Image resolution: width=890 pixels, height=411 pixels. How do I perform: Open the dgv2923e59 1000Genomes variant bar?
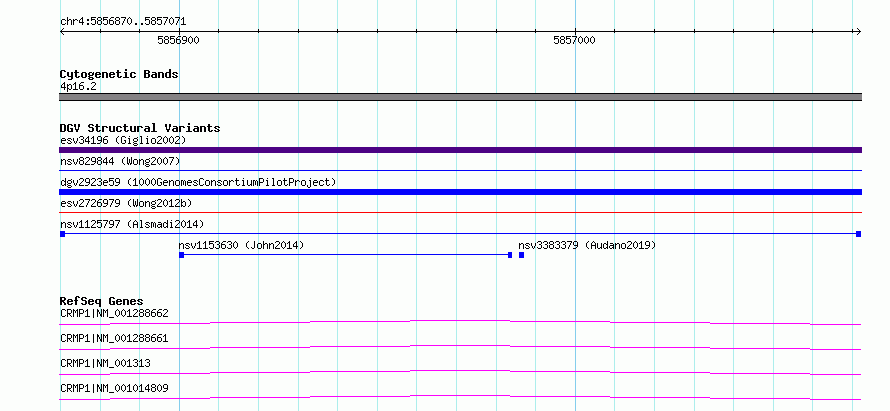[x=460, y=192]
